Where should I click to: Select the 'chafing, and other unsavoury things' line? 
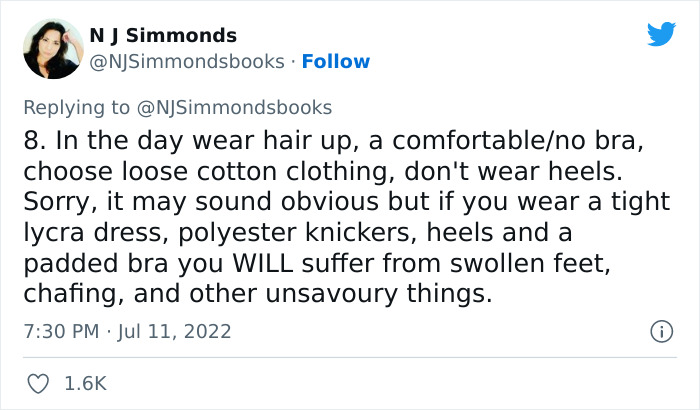[x=258, y=294]
